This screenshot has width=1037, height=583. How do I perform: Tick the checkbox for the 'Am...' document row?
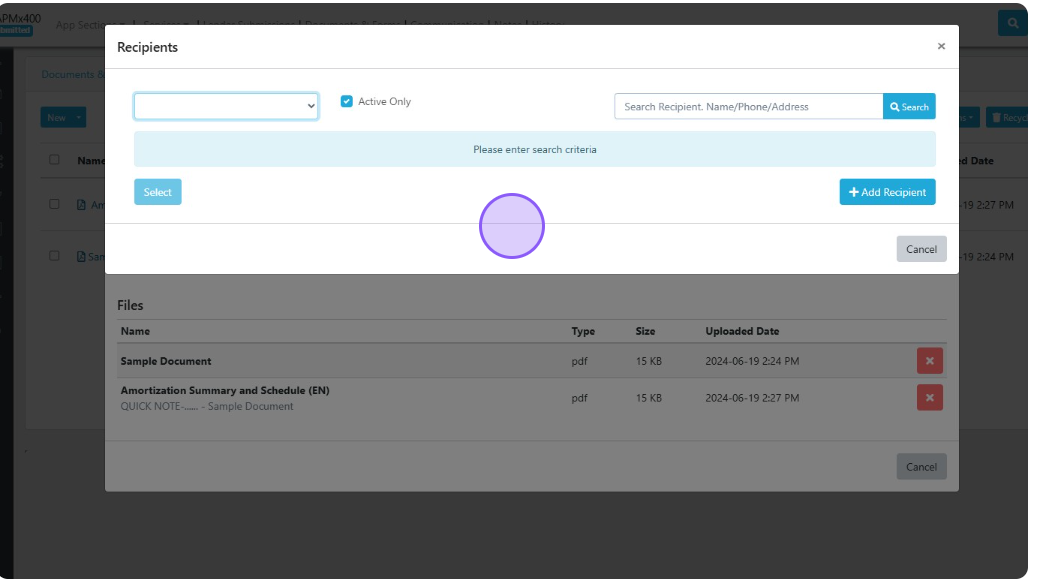54,204
